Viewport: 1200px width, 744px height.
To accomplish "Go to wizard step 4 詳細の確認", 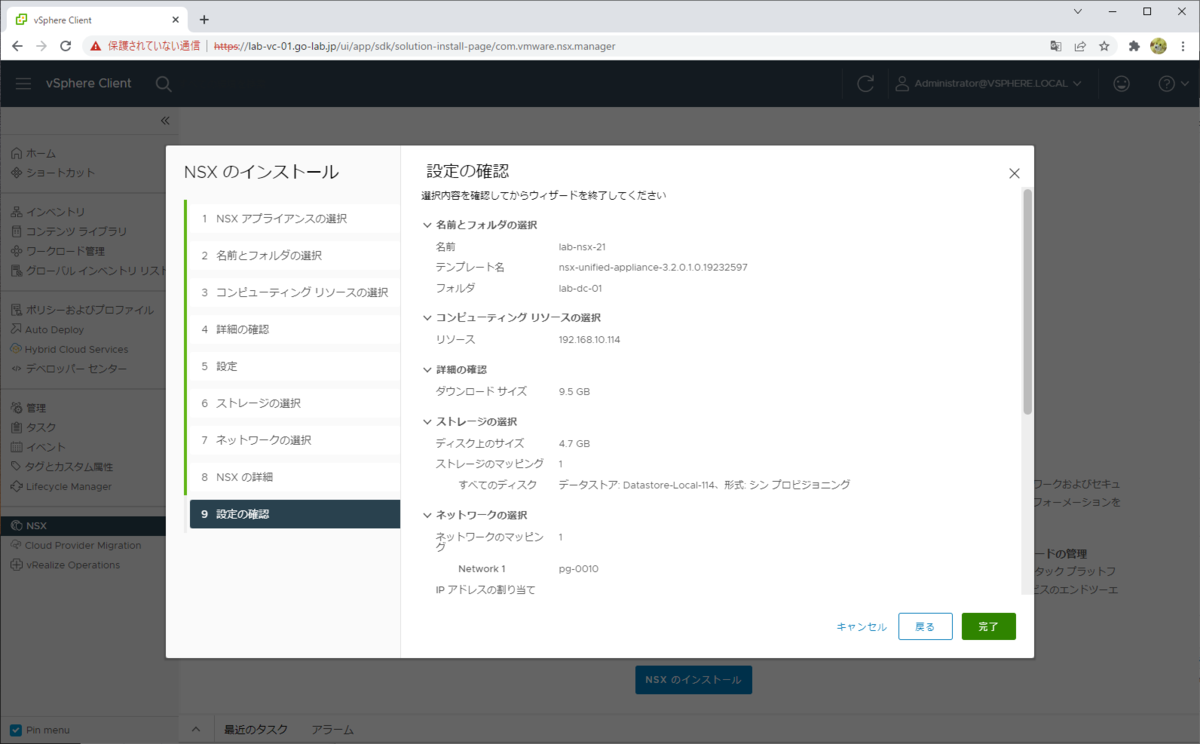I will pyautogui.click(x=294, y=329).
